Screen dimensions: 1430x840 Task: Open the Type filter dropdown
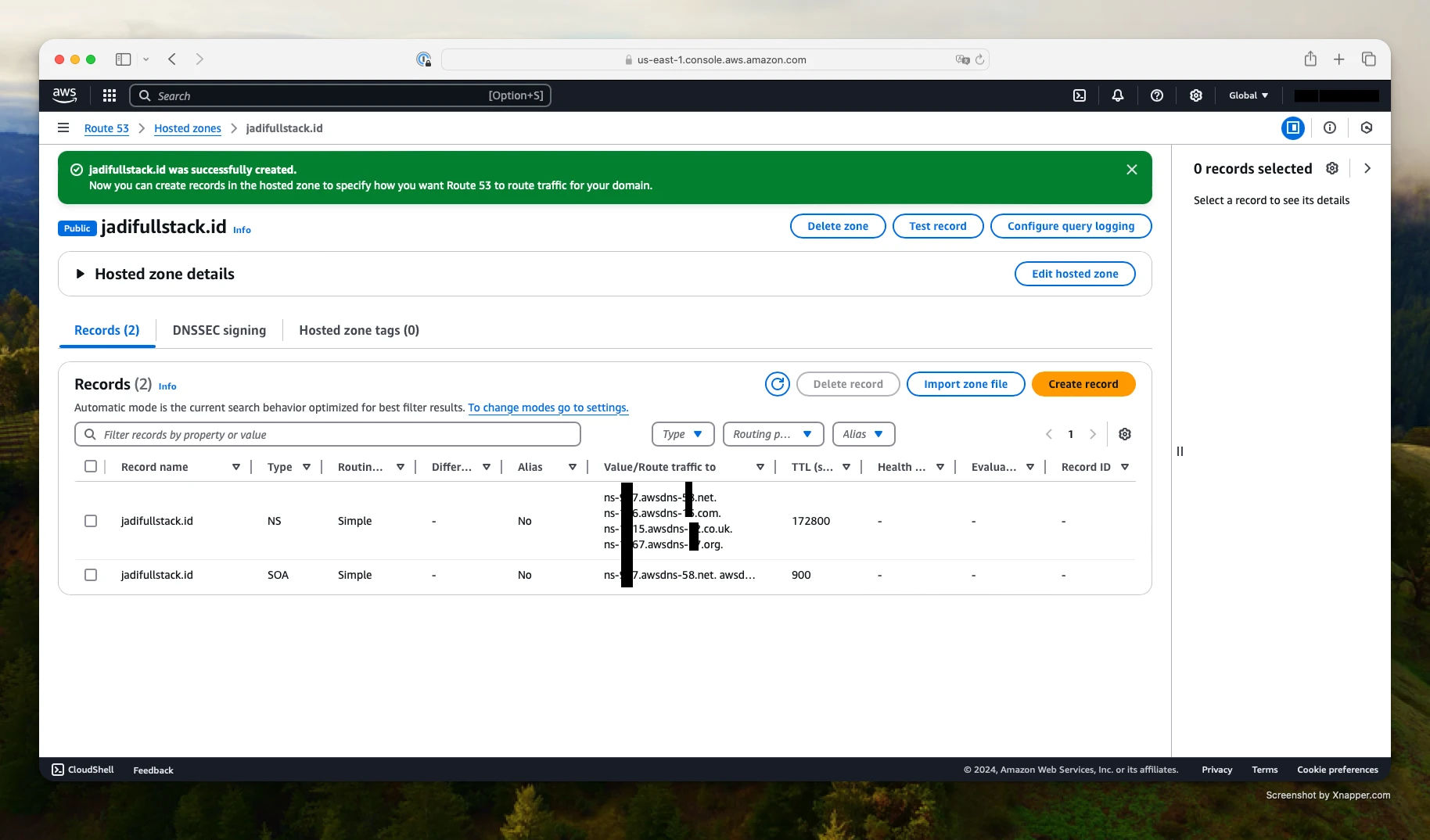(x=683, y=434)
